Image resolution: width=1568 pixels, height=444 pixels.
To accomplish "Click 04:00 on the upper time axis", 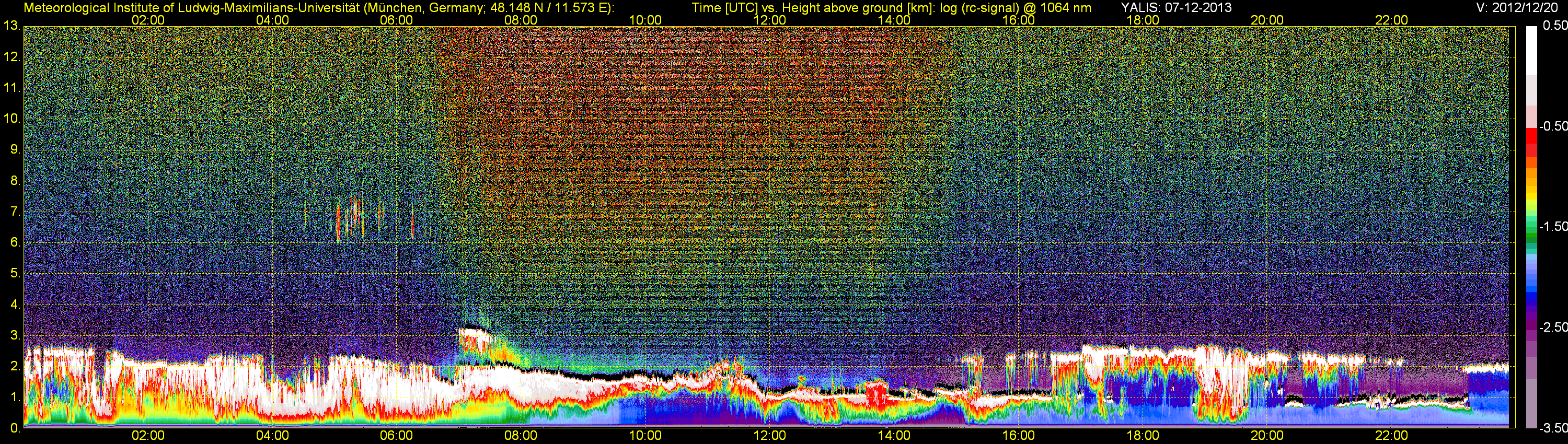I will pos(272,20).
